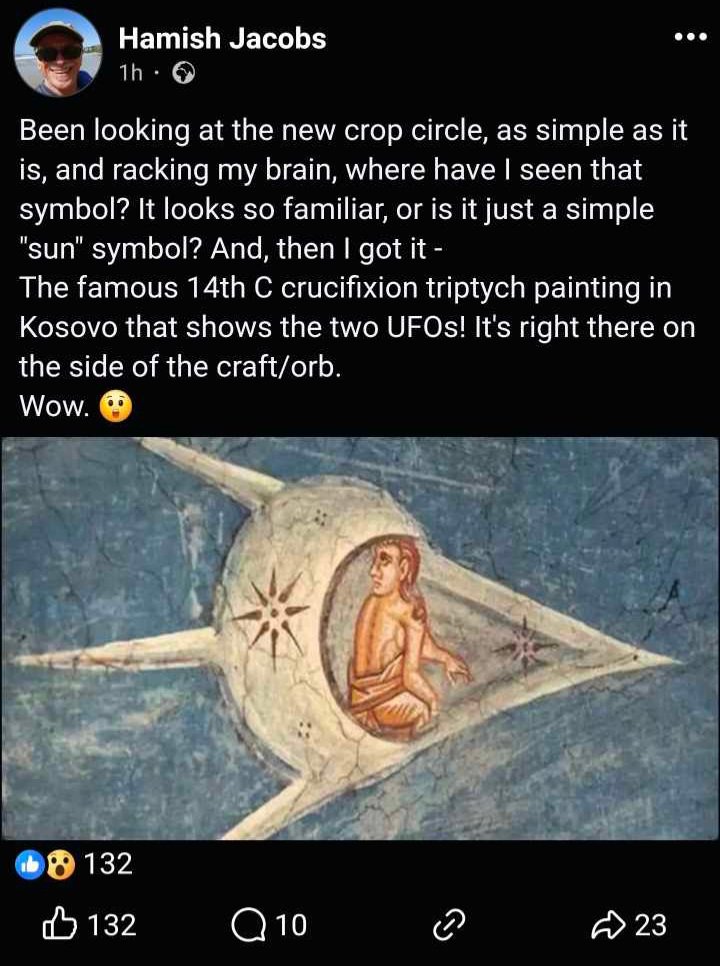
Task: View the wow reaction emoji icon
Action: [60, 864]
